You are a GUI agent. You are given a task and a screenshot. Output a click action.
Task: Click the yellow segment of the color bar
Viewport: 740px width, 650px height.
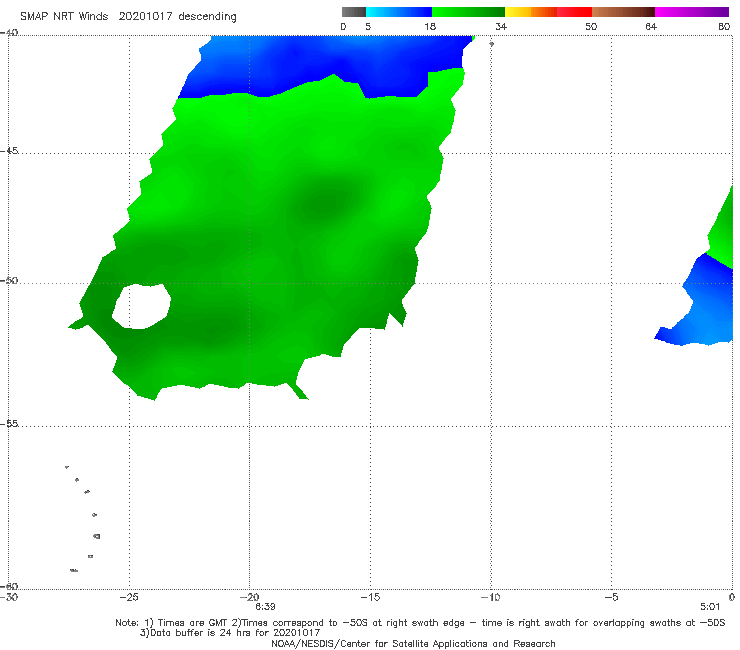point(518,12)
